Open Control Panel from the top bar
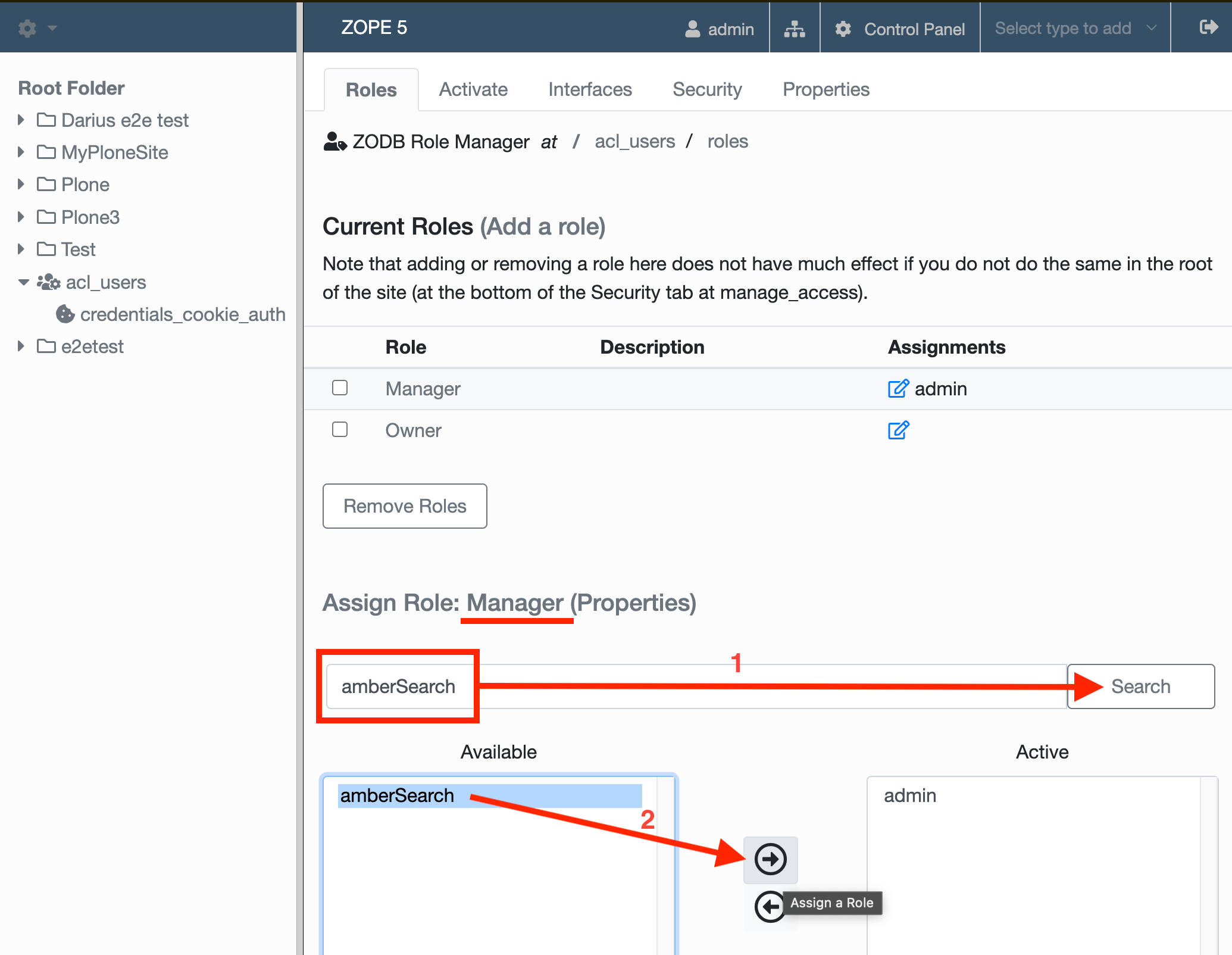1232x955 pixels. (900, 29)
